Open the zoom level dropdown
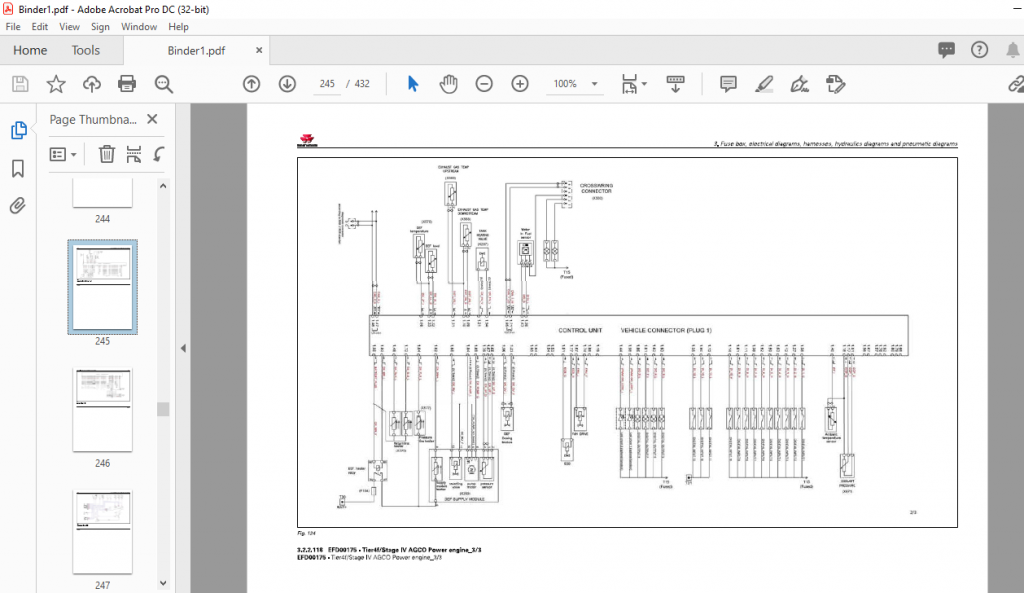 tap(594, 84)
